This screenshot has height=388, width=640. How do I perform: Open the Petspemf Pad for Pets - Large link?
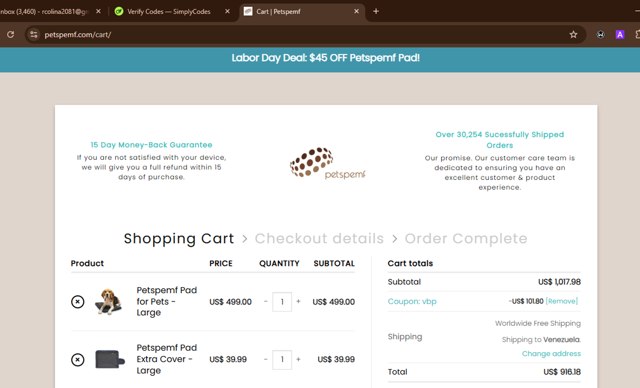coord(167,302)
